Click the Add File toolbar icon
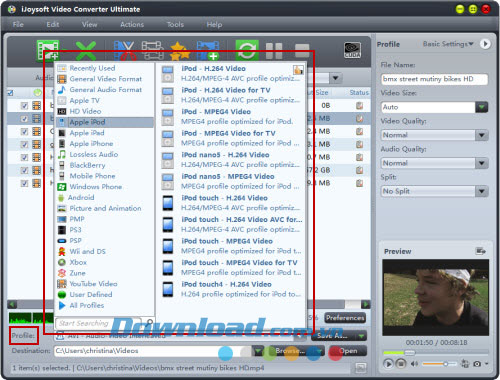This screenshot has height=380, width=500. click(x=48, y=50)
